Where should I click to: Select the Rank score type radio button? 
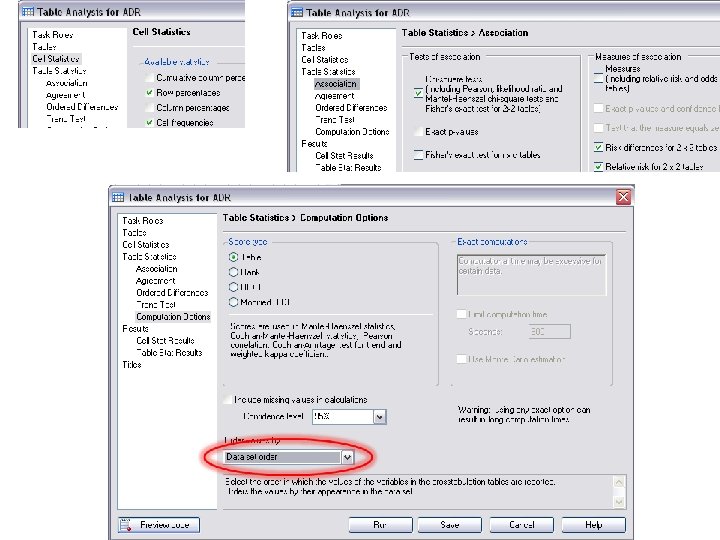click(x=233, y=272)
